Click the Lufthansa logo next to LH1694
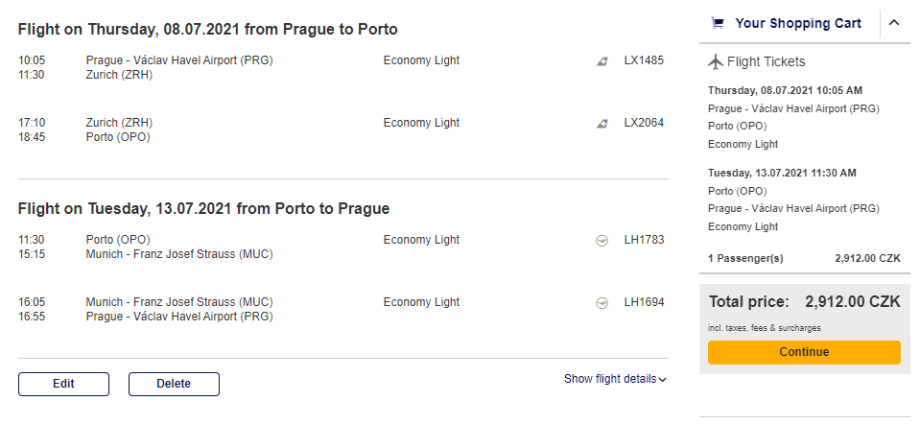 (x=602, y=303)
